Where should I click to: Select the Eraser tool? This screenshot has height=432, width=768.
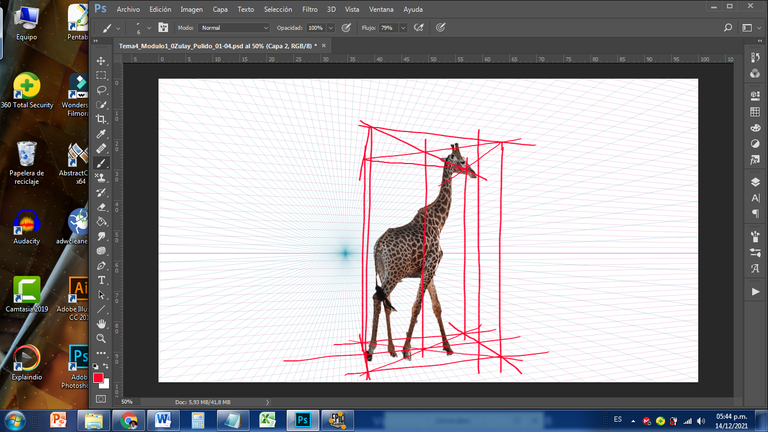(x=101, y=207)
